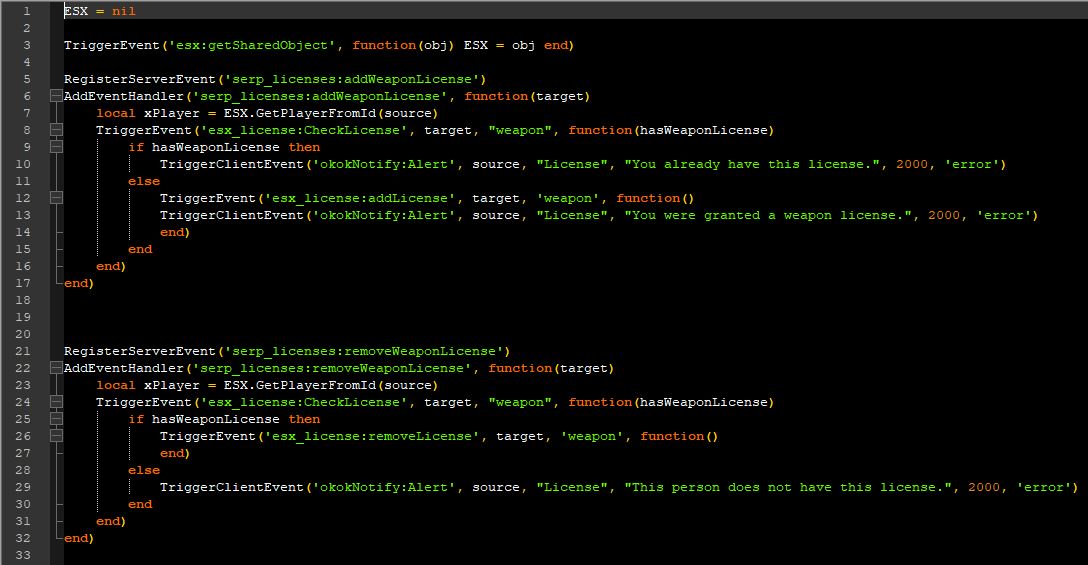Select line number 21 in the gutter
This screenshot has width=1088, height=565.
pos(23,351)
